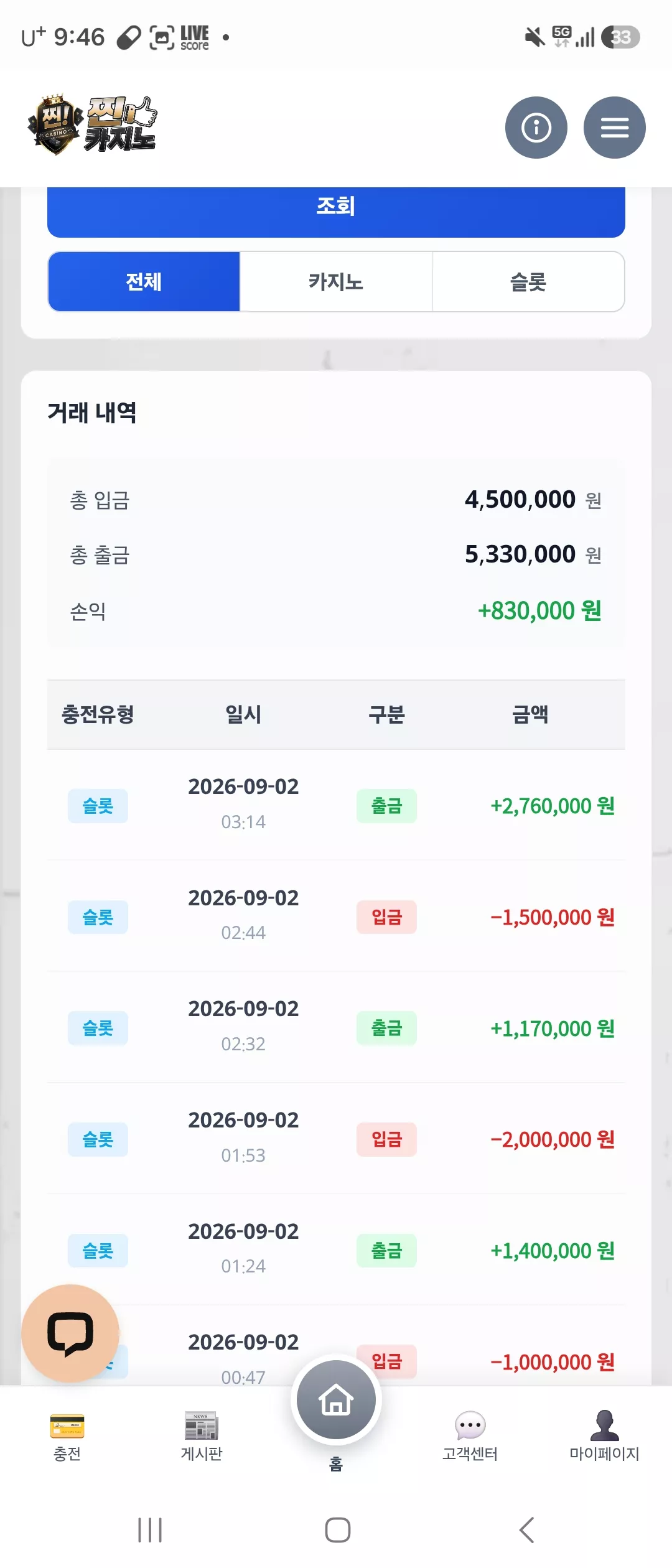Select the +1,170,000 원 transaction amount
Image resolution: width=672 pixels, height=1568 pixels.
click(x=553, y=1029)
